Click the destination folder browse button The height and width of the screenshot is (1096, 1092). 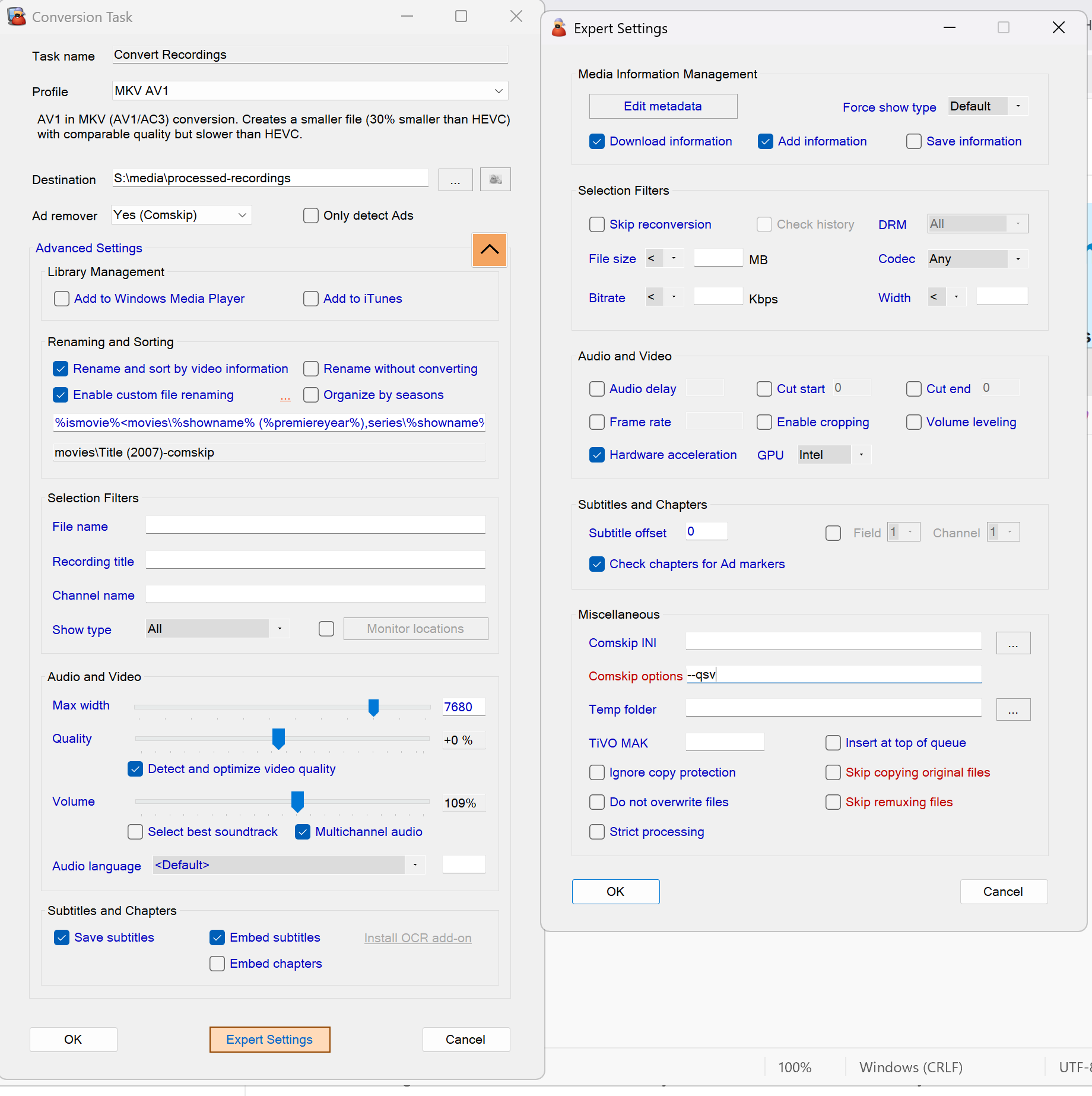(x=455, y=180)
